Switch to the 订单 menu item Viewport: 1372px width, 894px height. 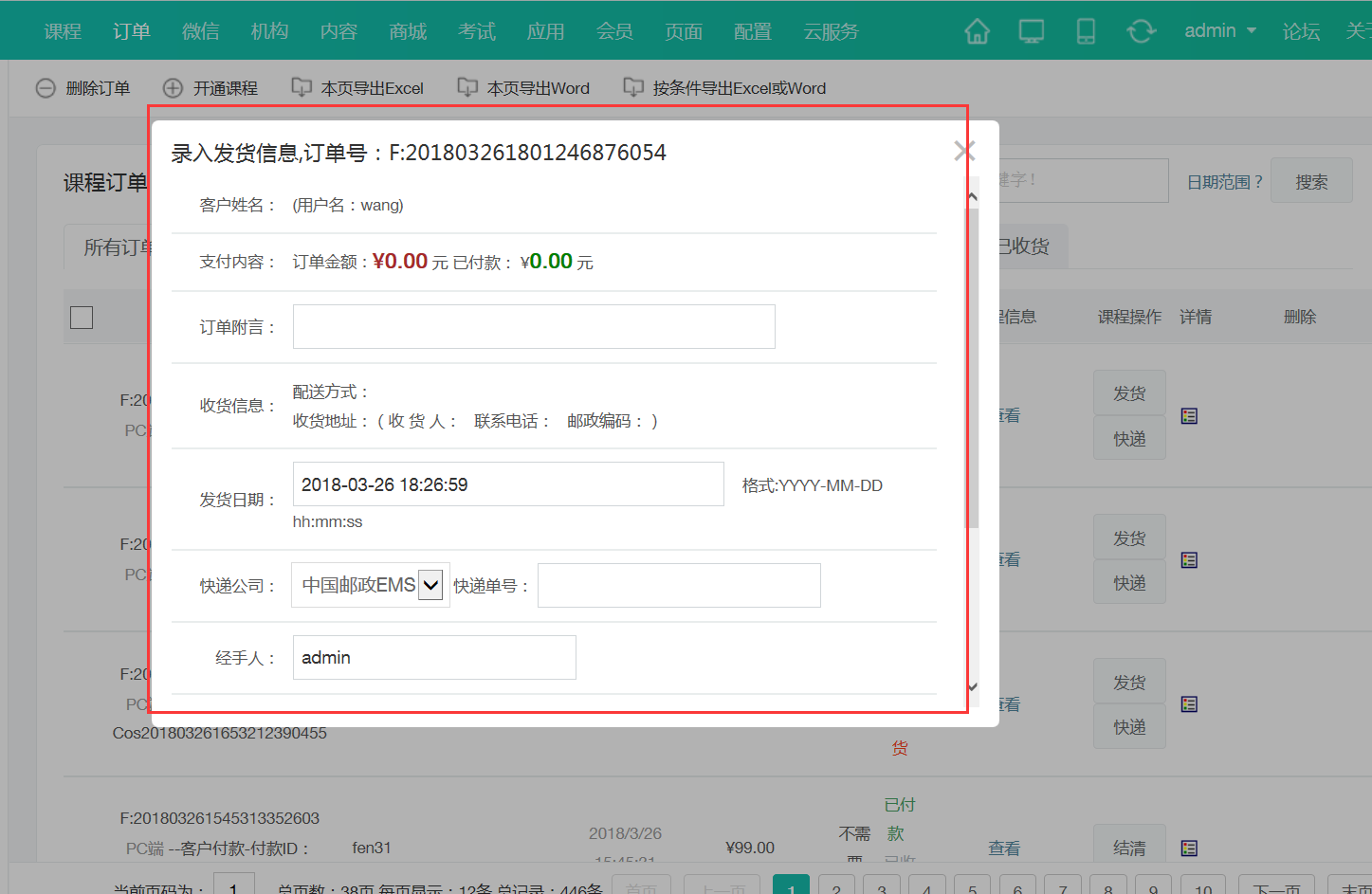click(131, 30)
